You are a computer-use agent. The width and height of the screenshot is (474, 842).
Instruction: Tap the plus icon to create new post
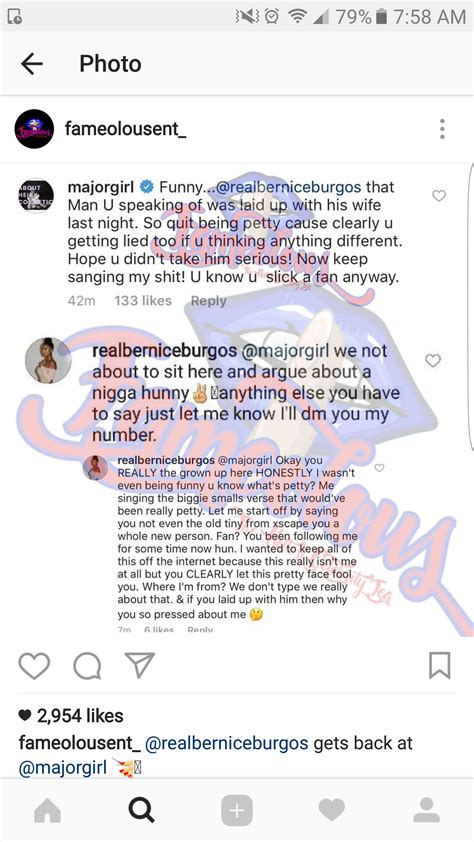[x=237, y=810]
